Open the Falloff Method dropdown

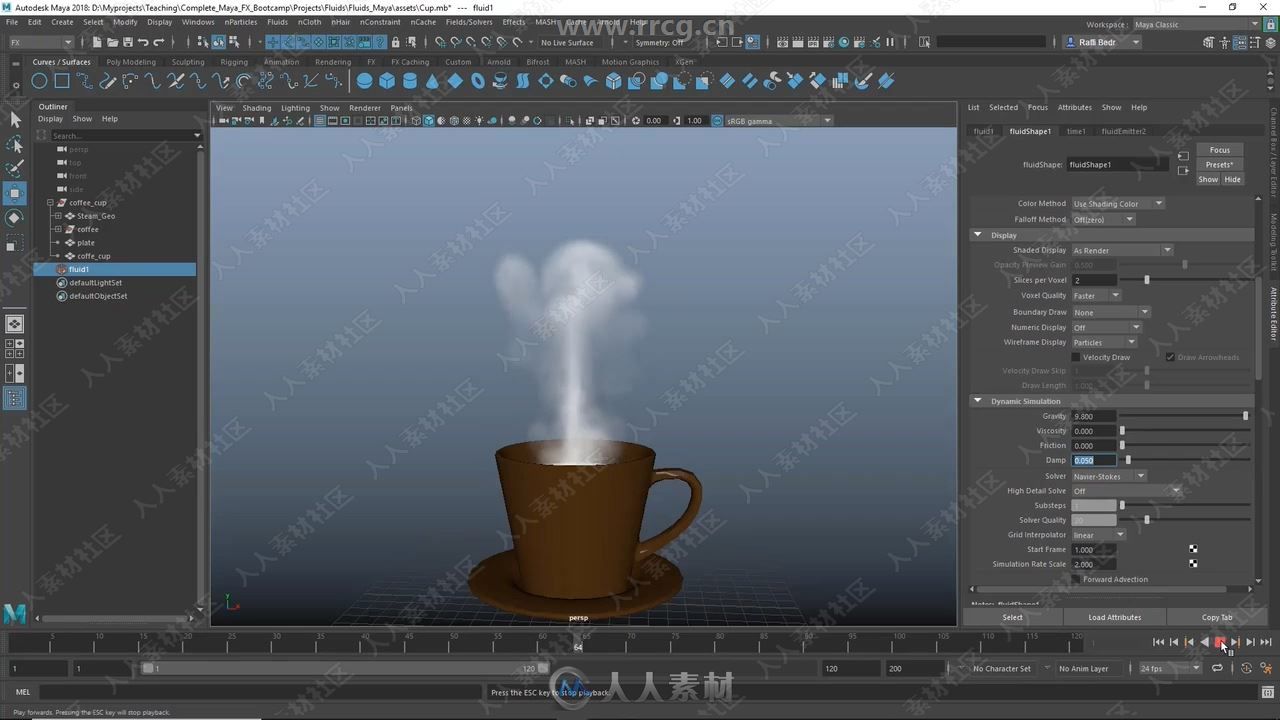[x=1103, y=219]
